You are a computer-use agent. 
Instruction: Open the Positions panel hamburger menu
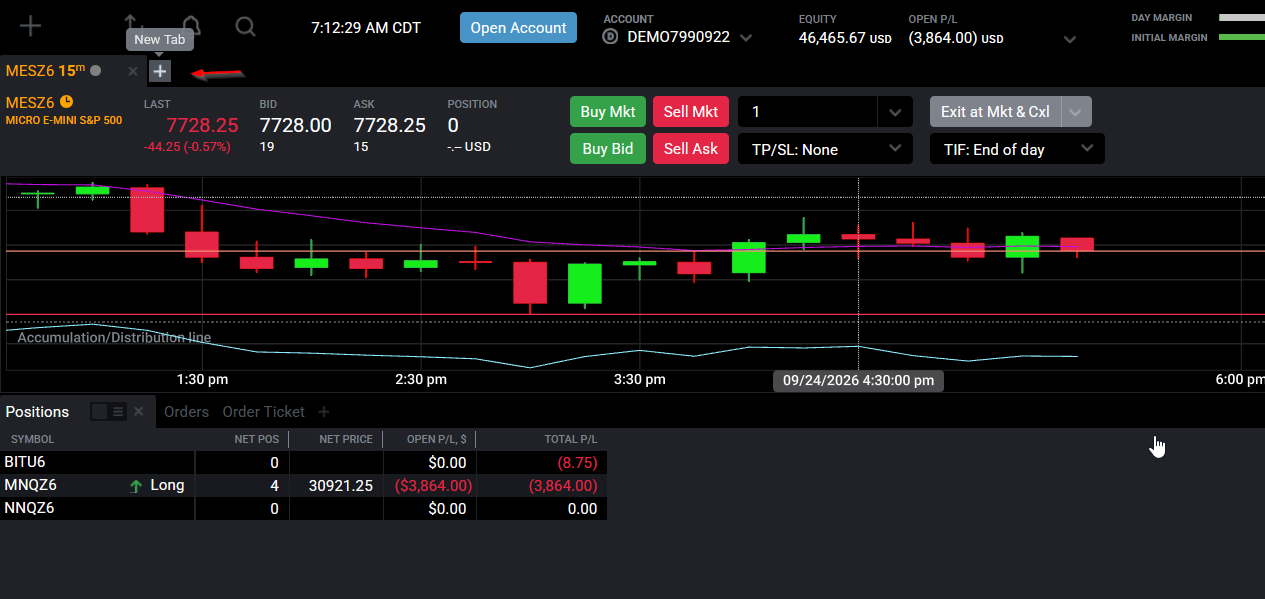pos(117,412)
